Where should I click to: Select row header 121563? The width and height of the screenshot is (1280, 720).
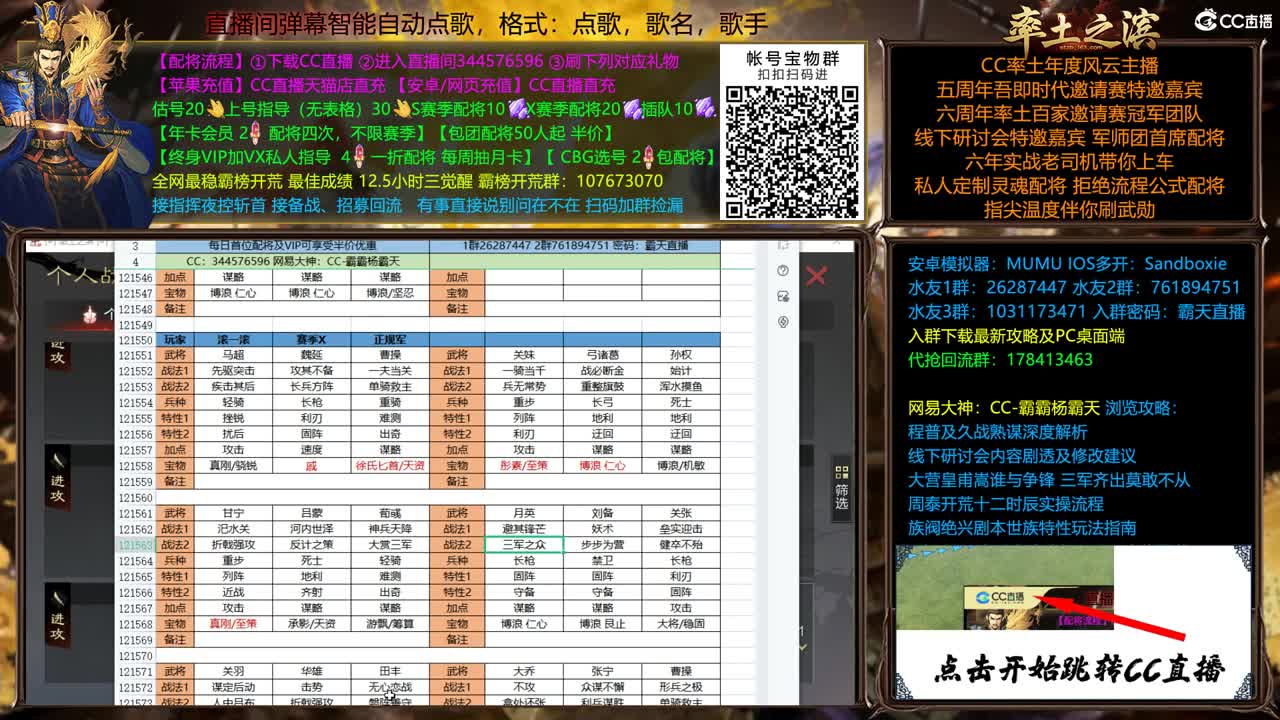point(135,545)
